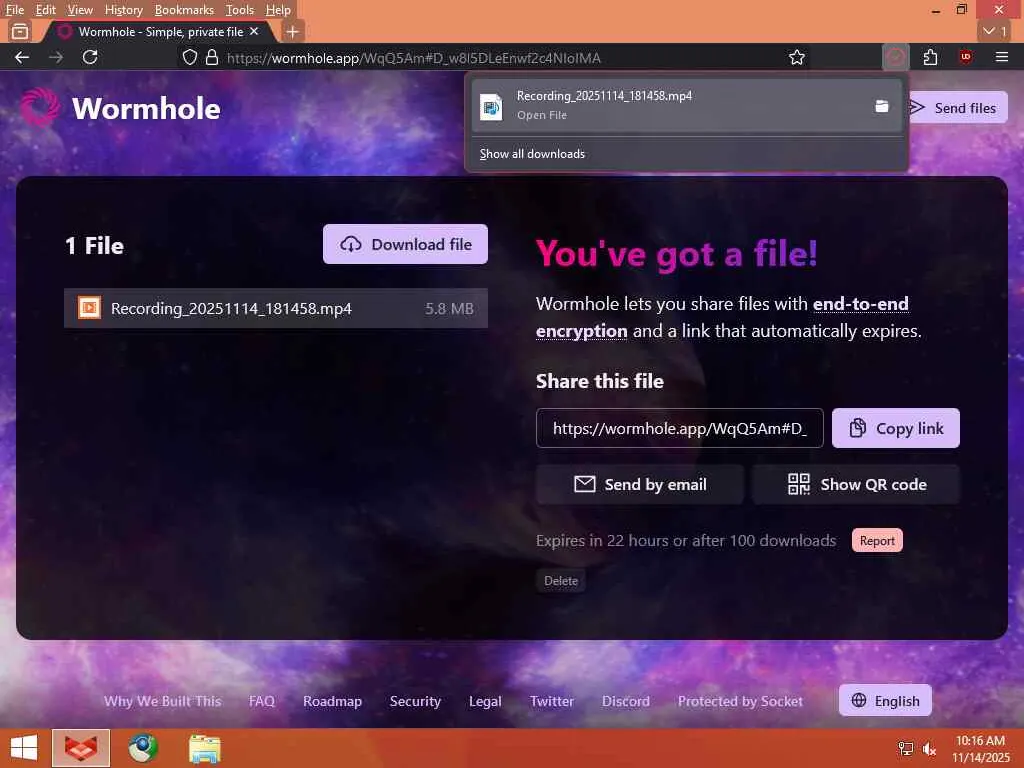The height and width of the screenshot is (768, 1024).
Task: Click the video file icon in list
Action: coord(89,308)
